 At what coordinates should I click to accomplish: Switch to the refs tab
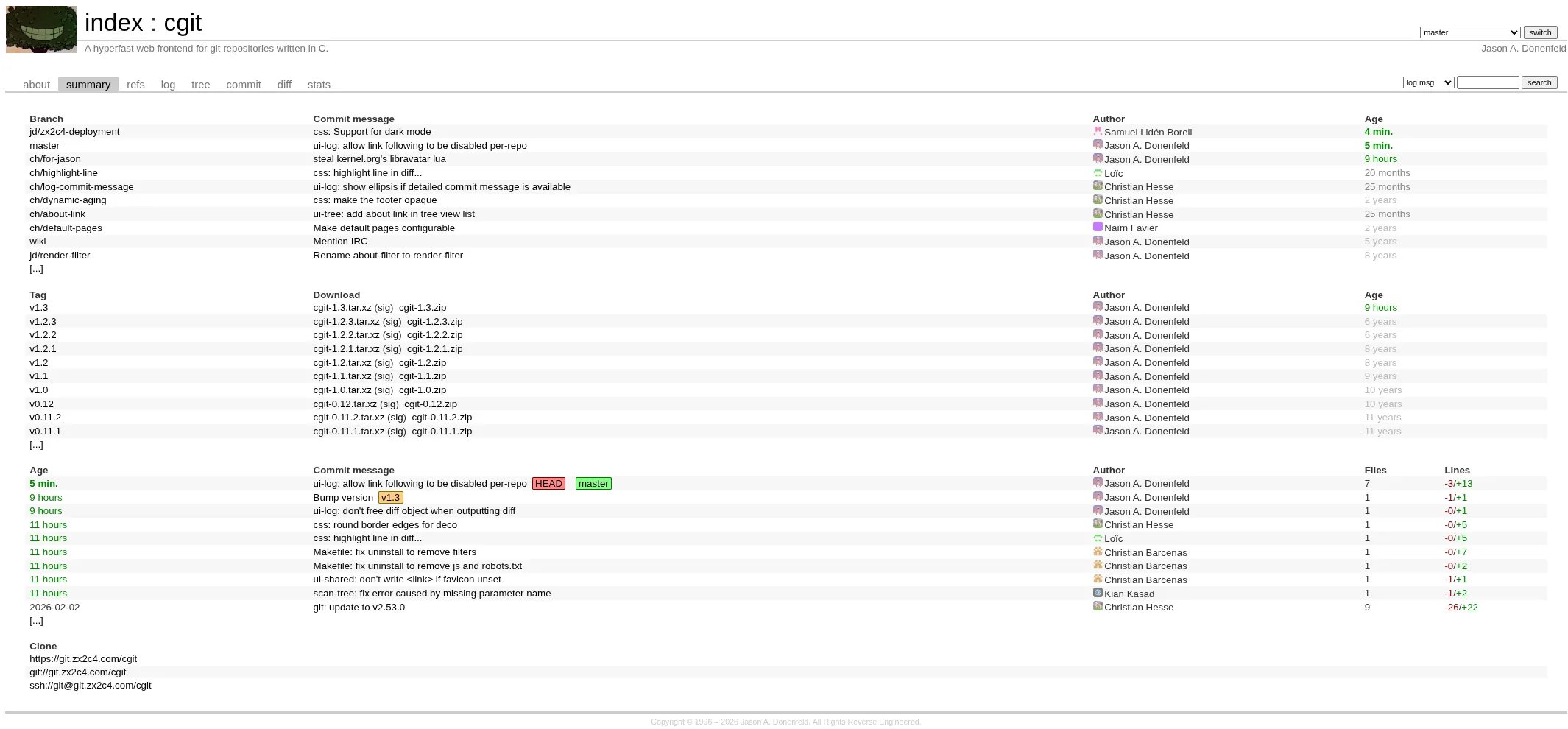click(135, 85)
